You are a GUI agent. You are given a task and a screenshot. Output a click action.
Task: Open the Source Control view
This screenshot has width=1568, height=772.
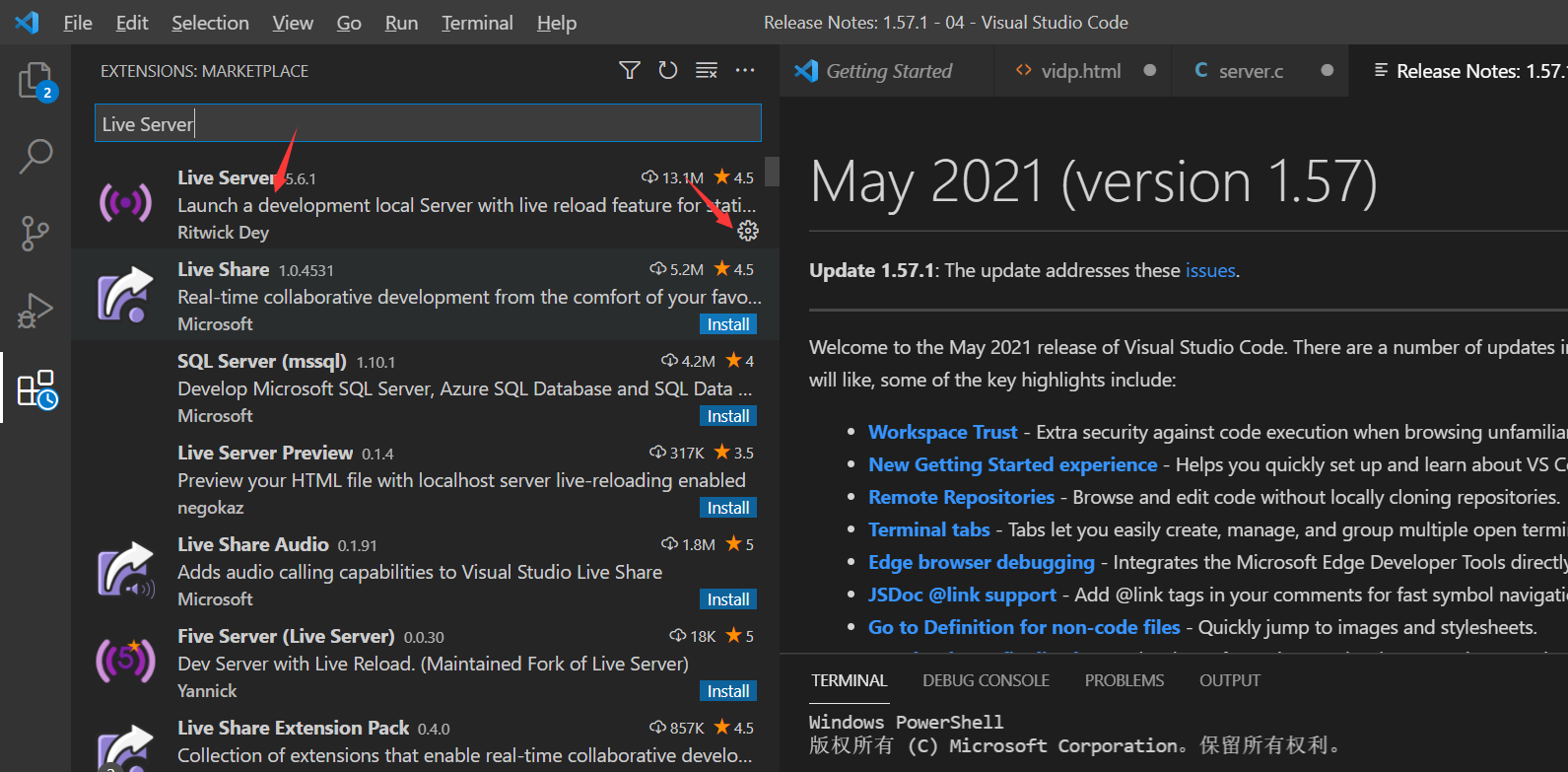coord(35,234)
